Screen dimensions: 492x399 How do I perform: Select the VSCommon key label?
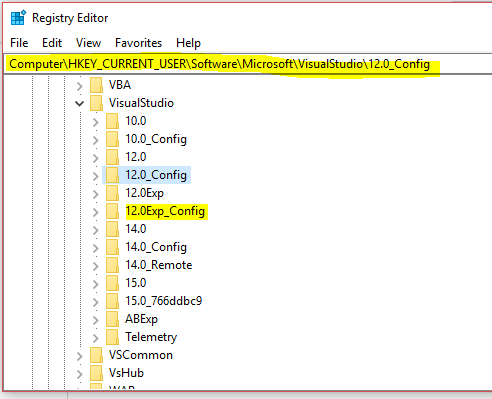pos(141,355)
